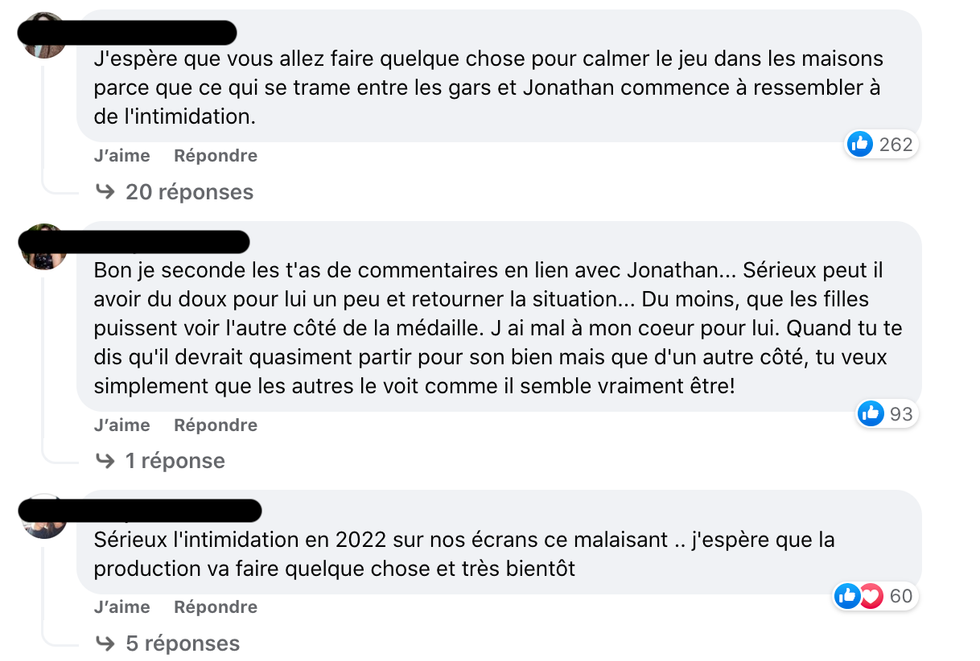Click the blue like icon next to 60
Screen dimensions: 980x661
point(848,595)
